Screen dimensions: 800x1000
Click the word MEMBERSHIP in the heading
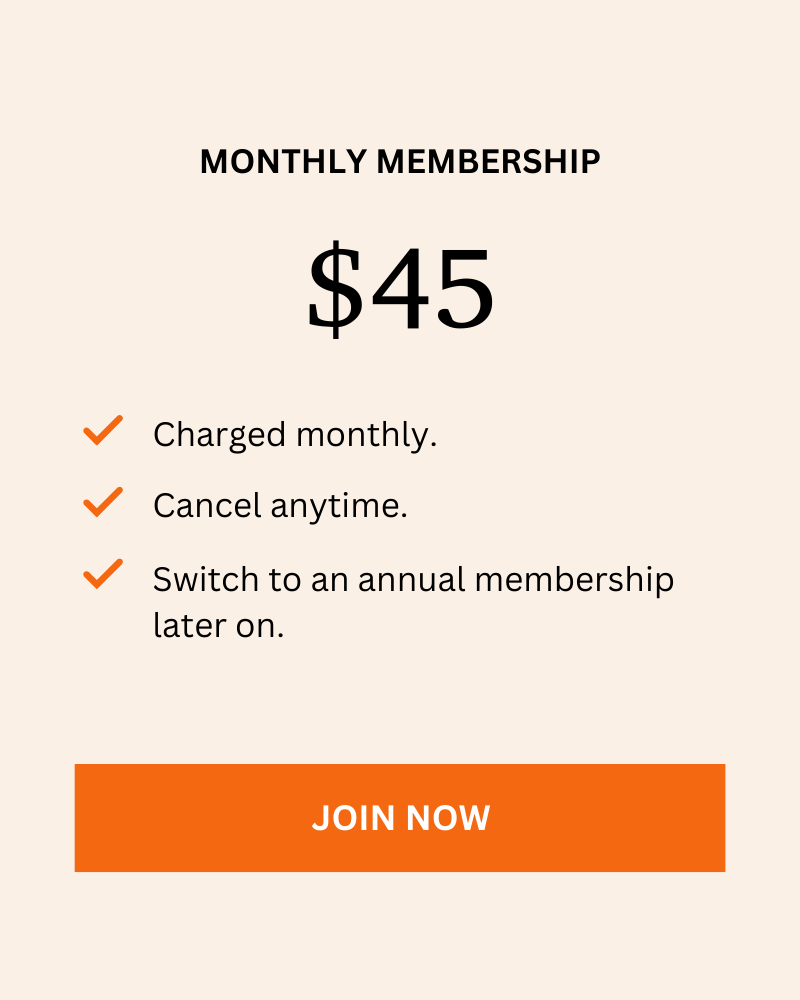click(489, 161)
